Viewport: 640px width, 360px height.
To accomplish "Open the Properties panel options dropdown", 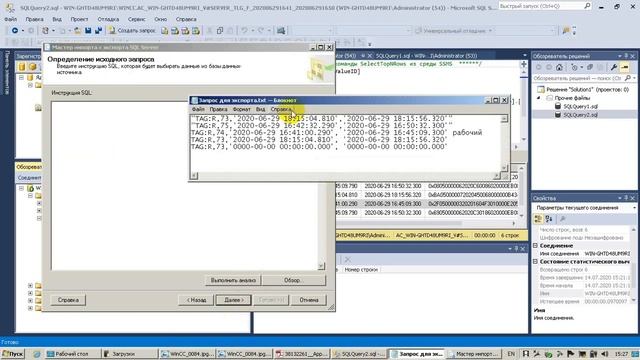I will pyautogui.click(x=620, y=198).
